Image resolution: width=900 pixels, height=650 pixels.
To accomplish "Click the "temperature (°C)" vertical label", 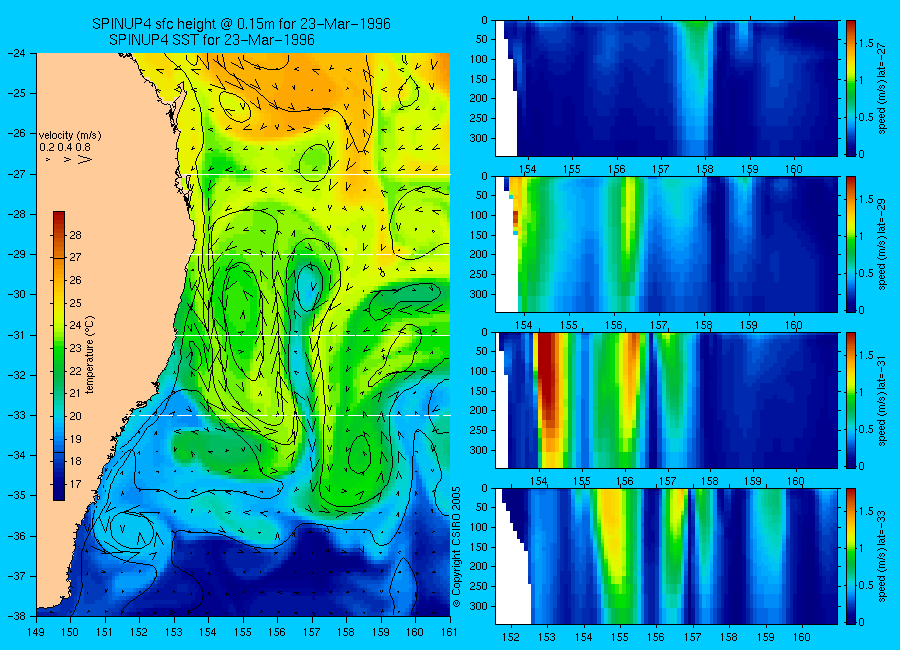I will pos(90,355).
